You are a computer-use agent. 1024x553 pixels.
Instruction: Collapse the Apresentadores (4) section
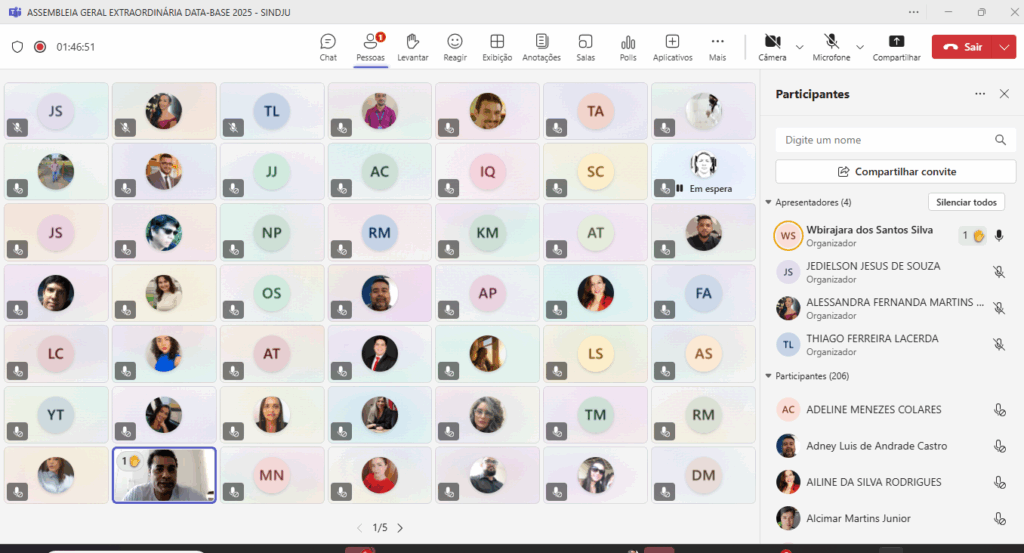click(768, 203)
